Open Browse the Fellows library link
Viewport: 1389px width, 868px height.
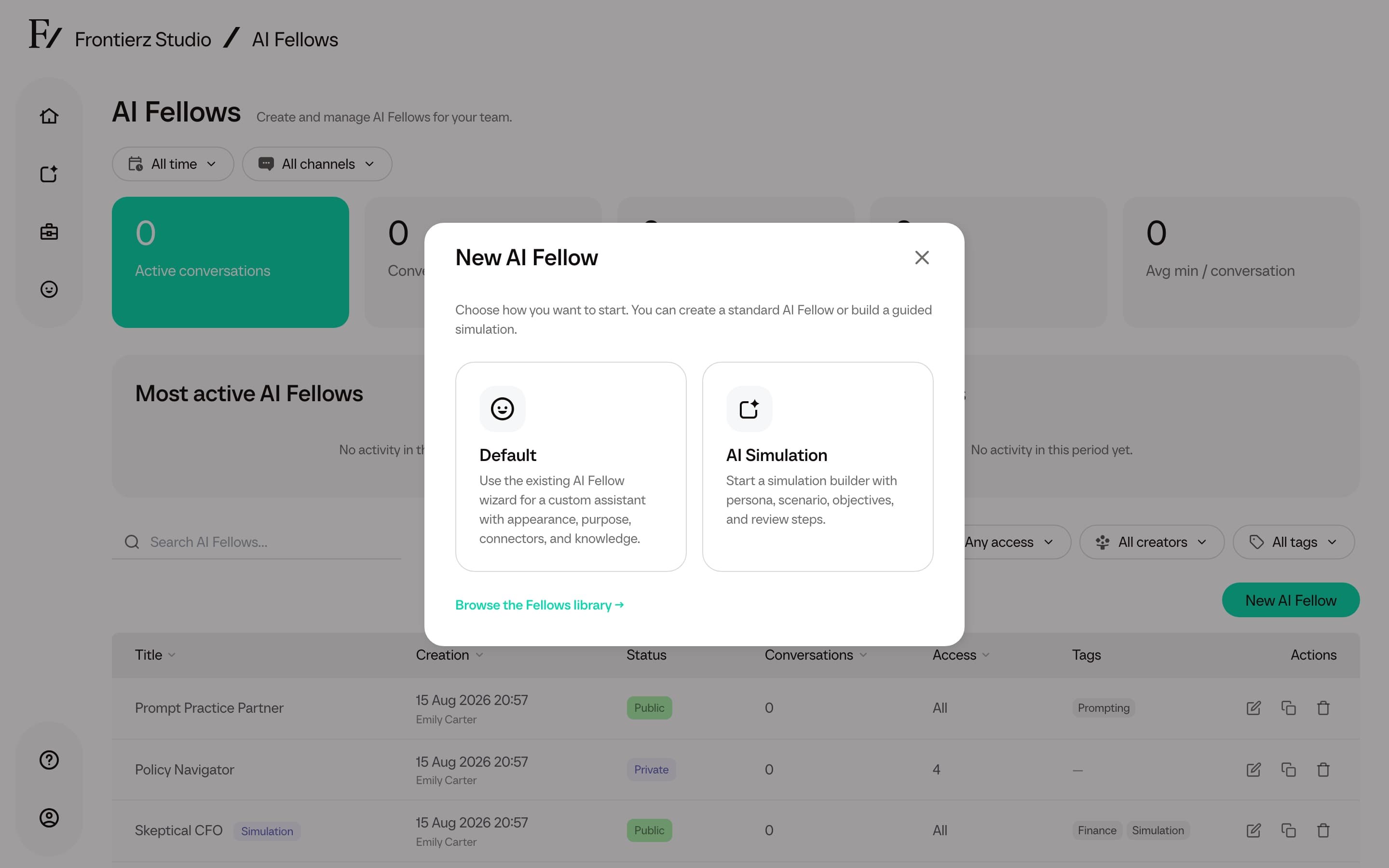540,605
